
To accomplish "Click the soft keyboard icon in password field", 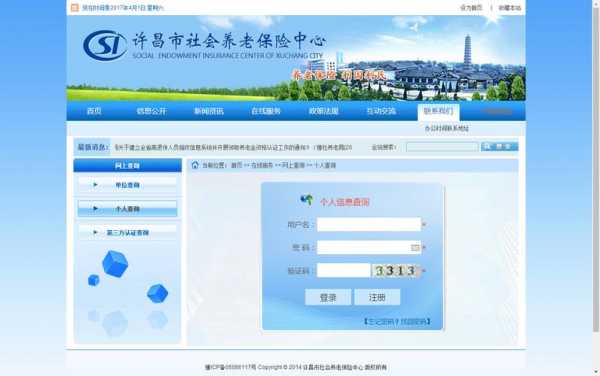I will tap(415, 248).
